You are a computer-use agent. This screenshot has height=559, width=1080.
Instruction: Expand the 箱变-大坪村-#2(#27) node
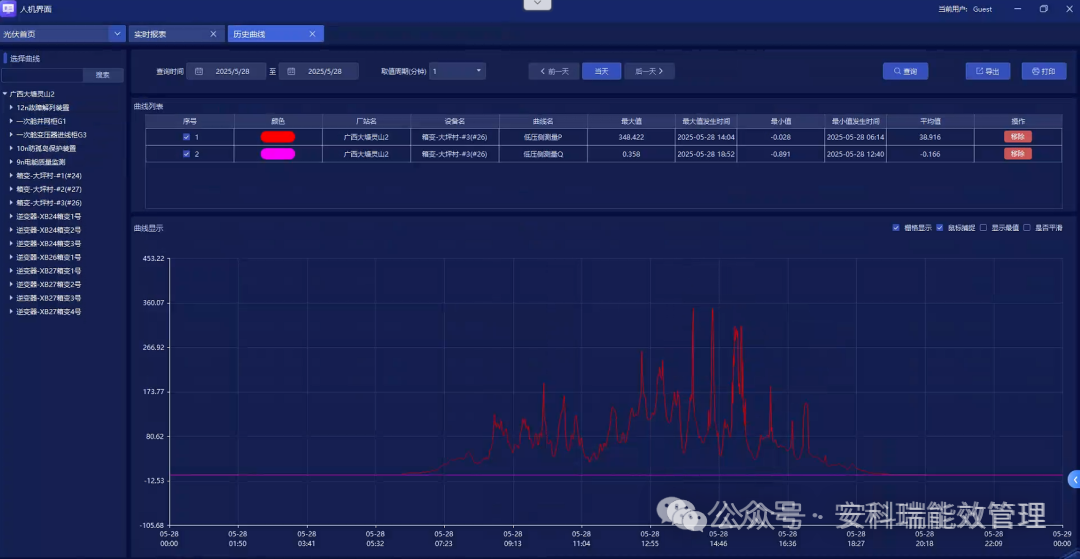[11, 189]
